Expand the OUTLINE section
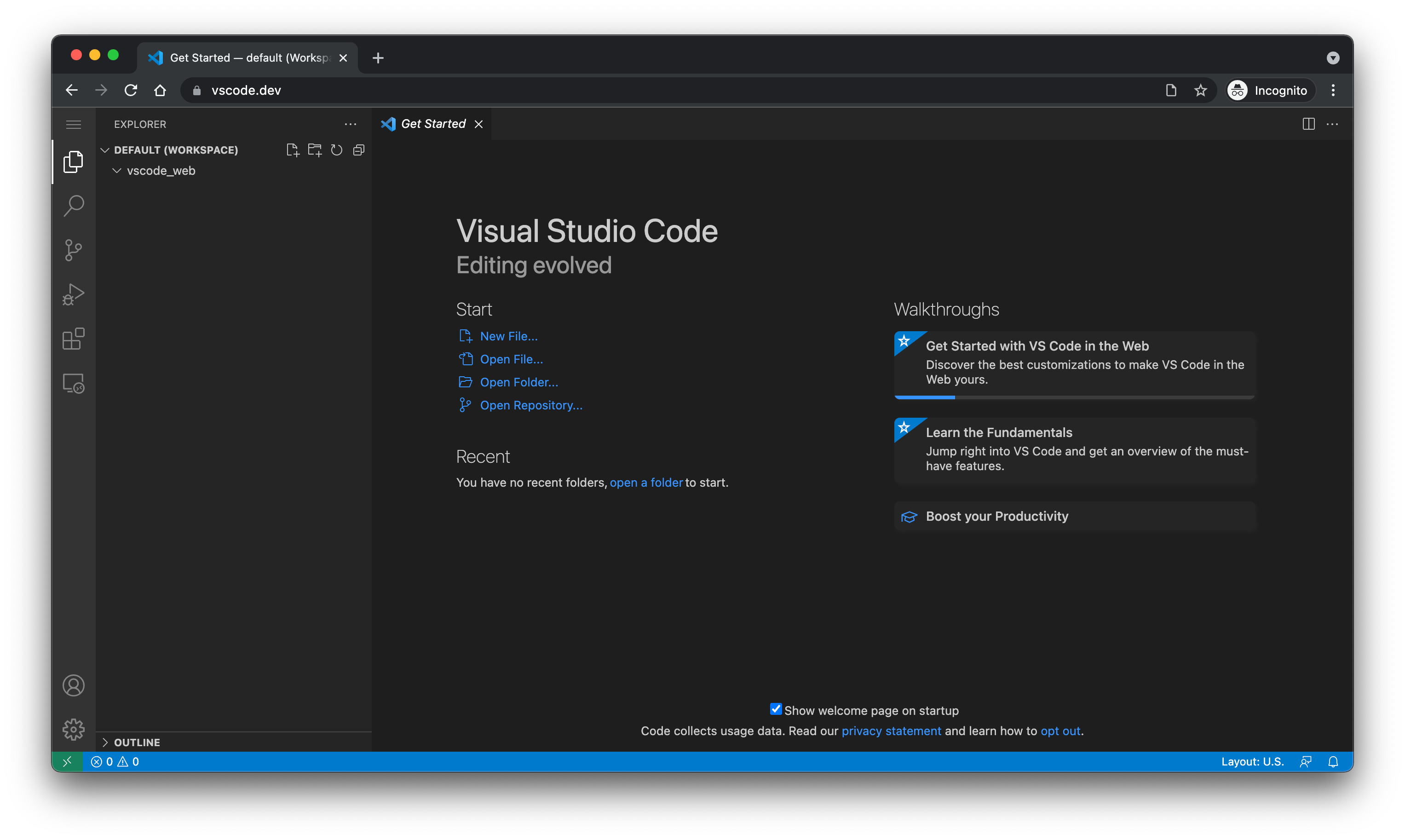Screen dimensions: 1405x840 (x=137, y=742)
